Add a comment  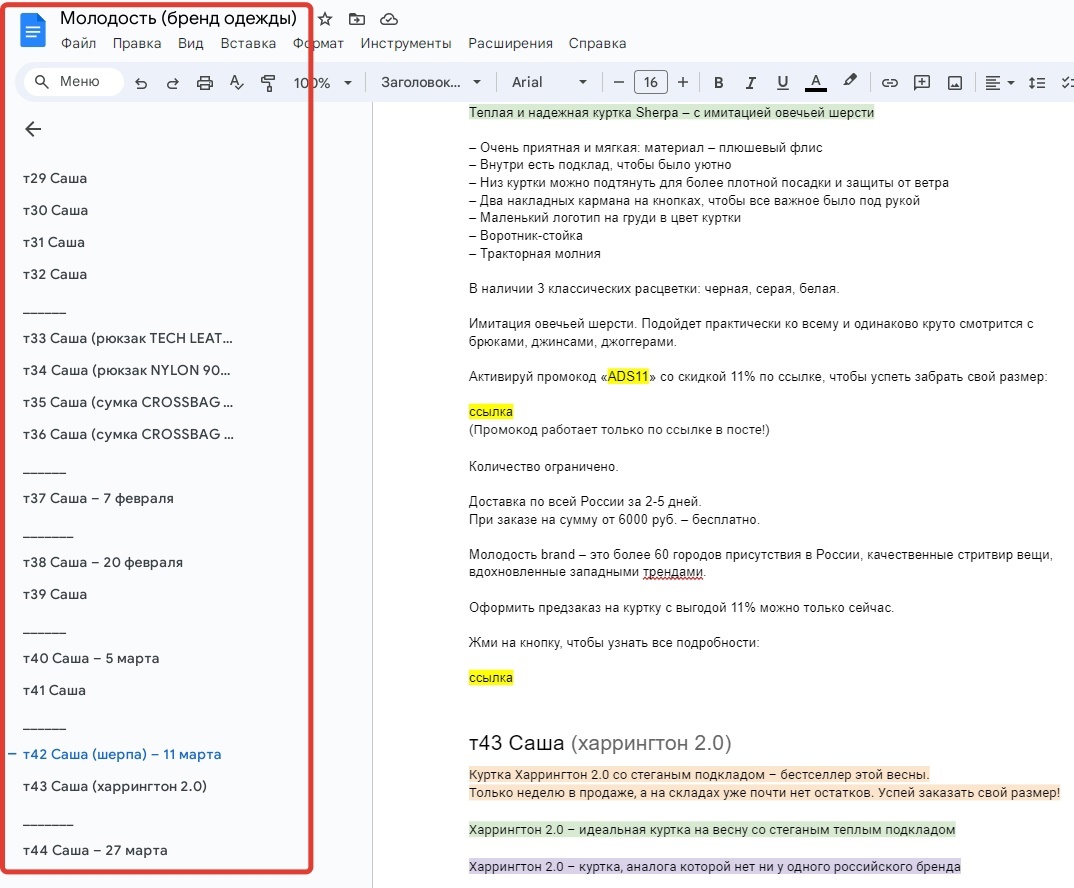pos(922,82)
